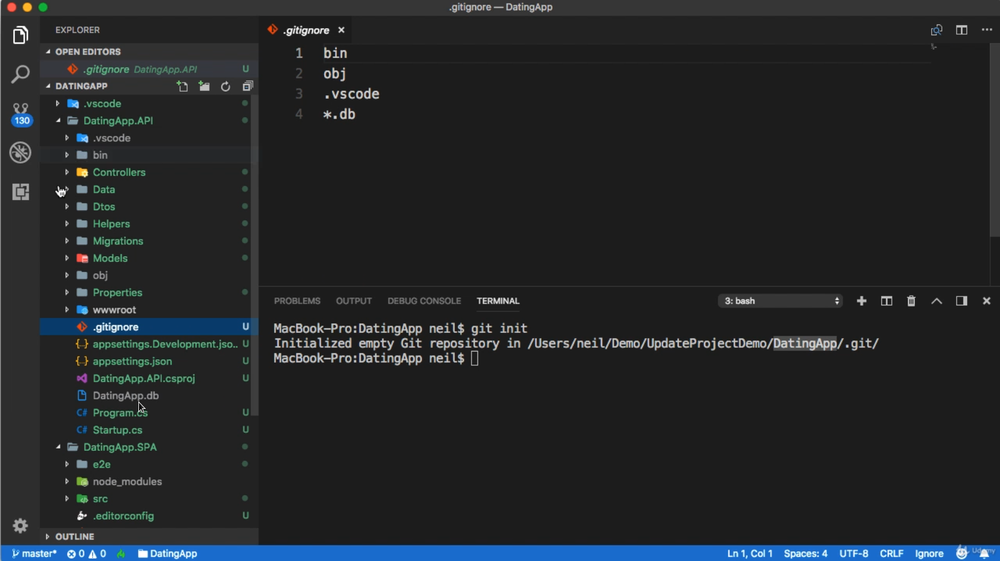Click the editor minimap scroll slider
This screenshot has height=561, width=1000.
point(996,140)
